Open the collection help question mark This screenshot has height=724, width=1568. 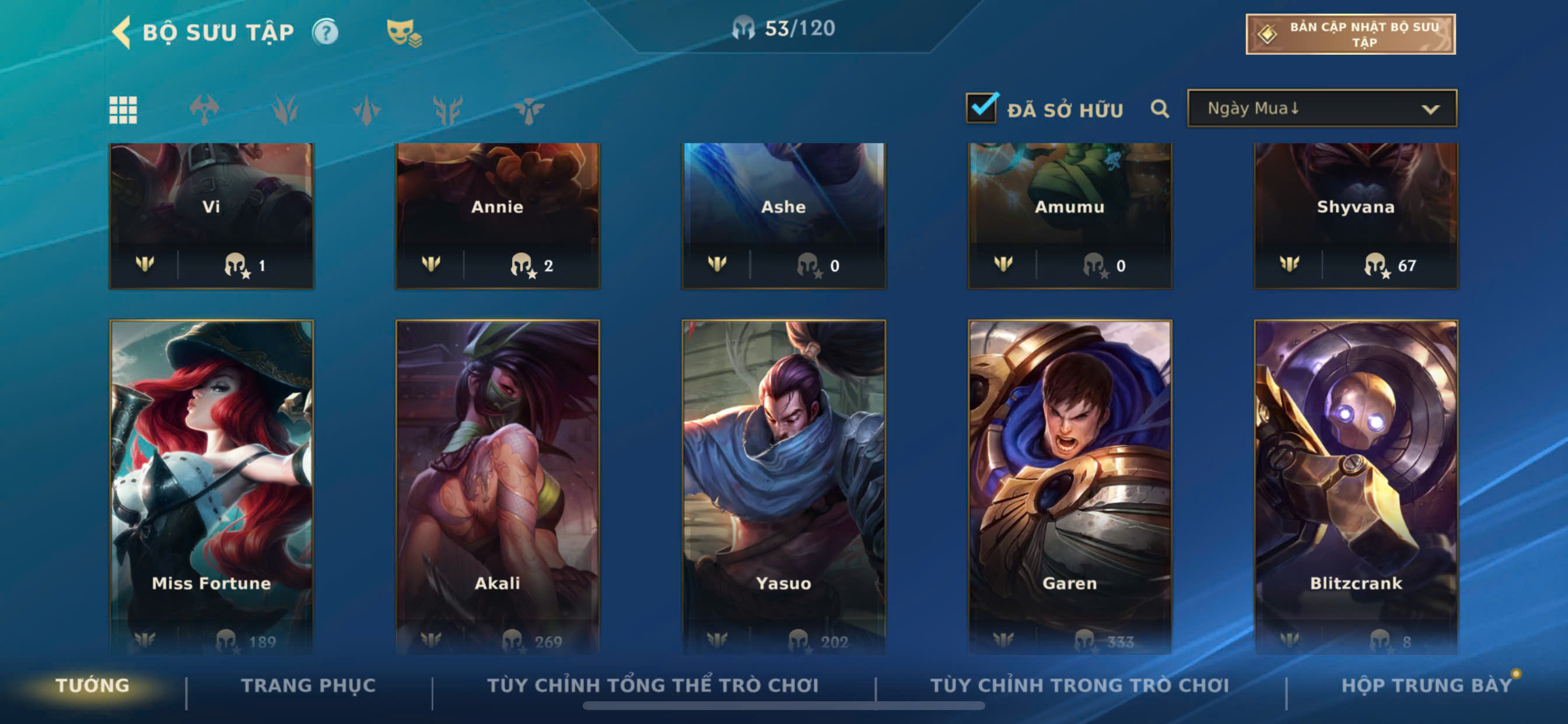point(325,32)
